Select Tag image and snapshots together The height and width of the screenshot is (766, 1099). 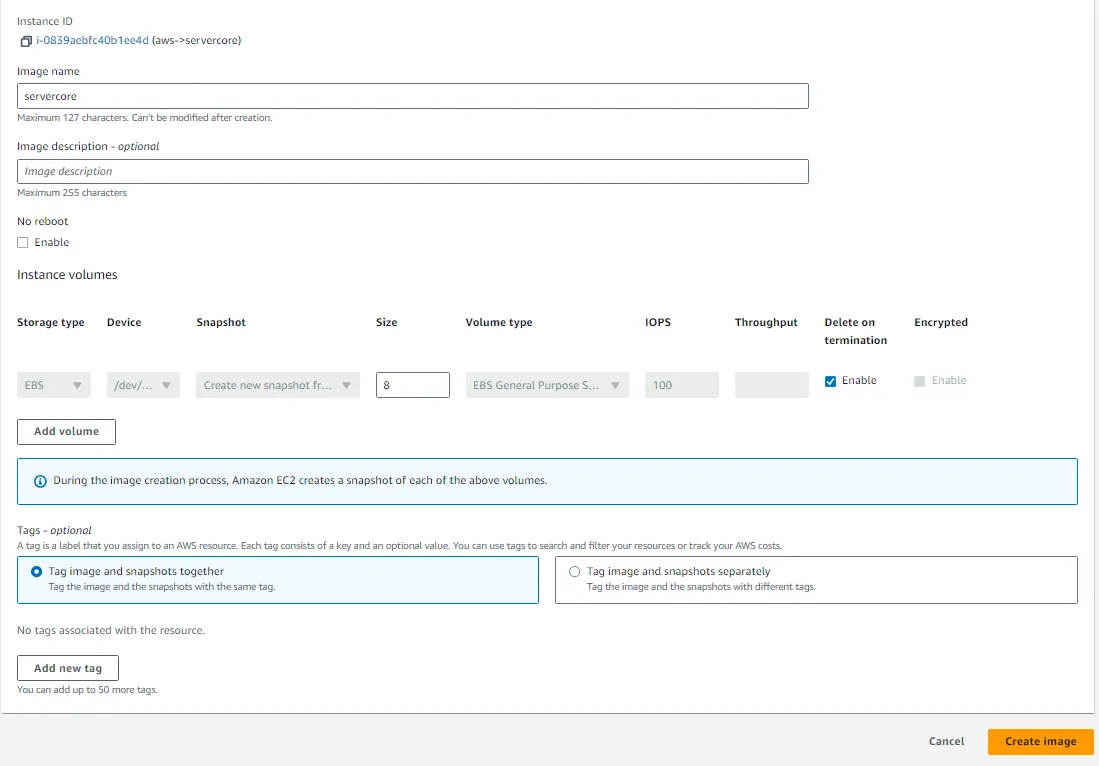[37, 572]
